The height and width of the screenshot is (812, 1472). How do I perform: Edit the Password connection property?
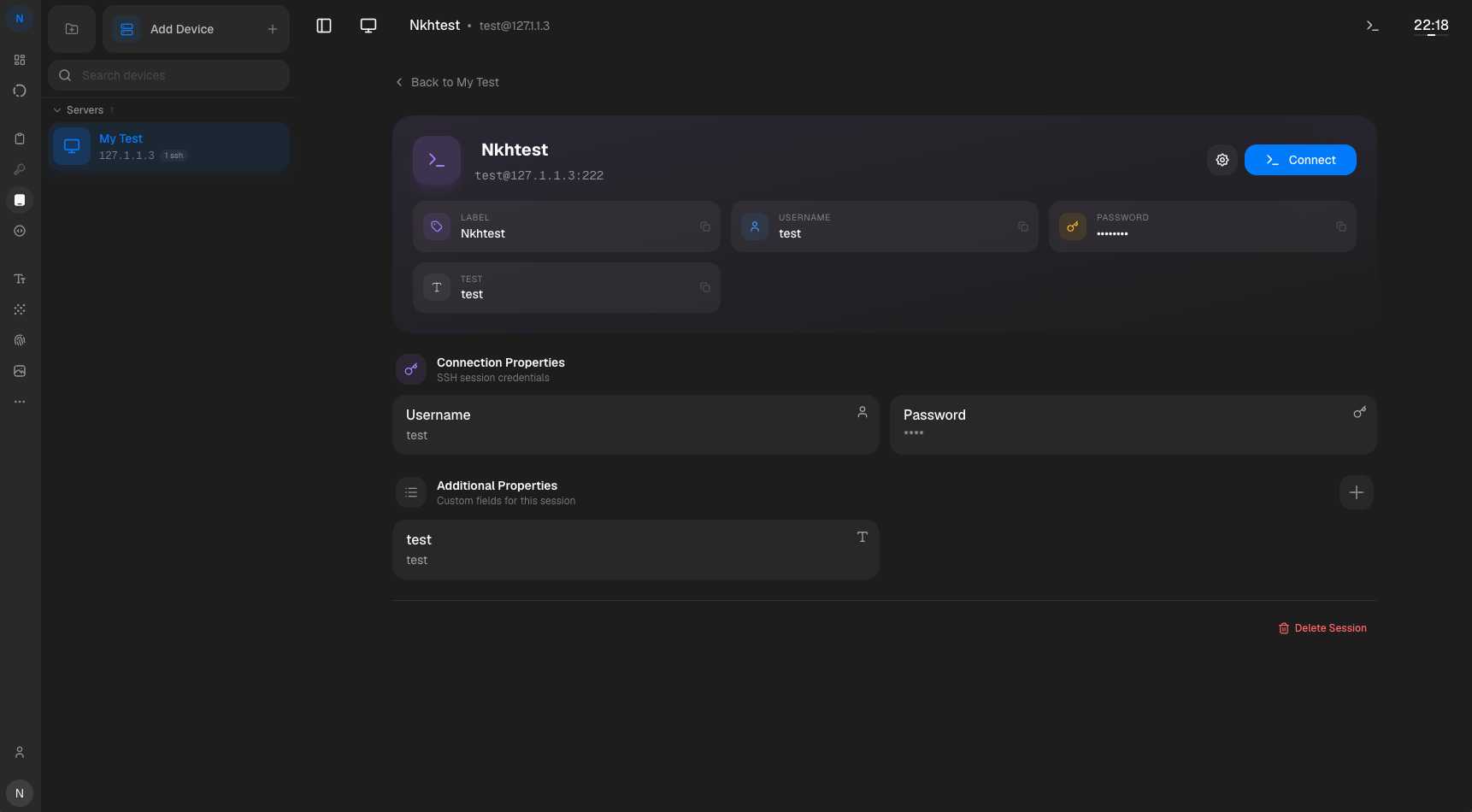click(1133, 425)
